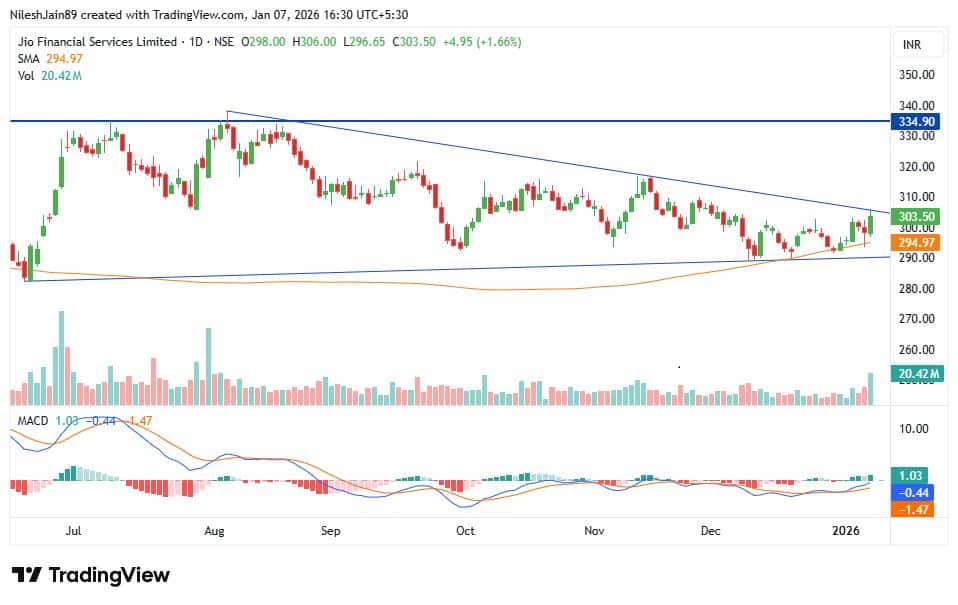Click the 260.00 price axis label
958x605 pixels.
(916, 350)
